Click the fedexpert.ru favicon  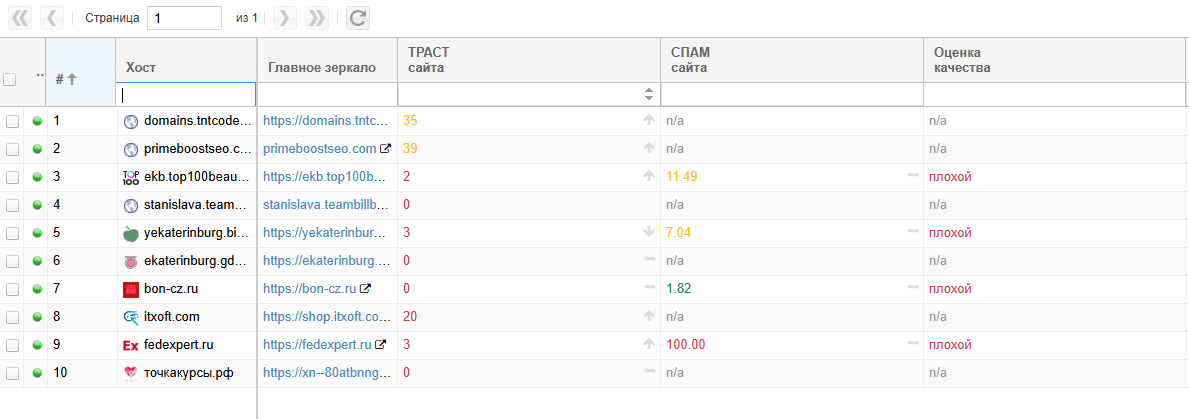coord(130,345)
